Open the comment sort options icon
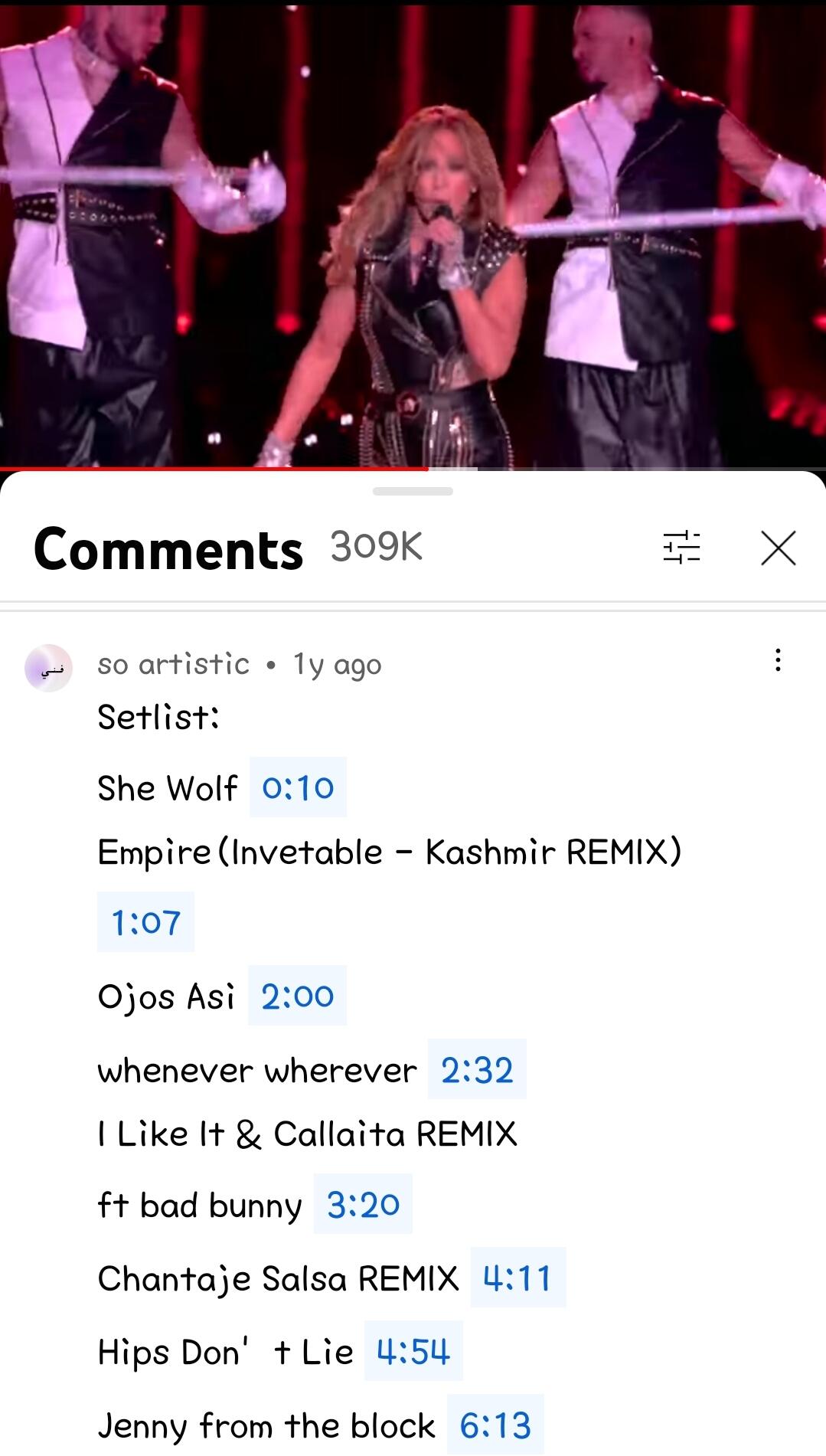This screenshot has height=1456, width=826. click(681, 548)
